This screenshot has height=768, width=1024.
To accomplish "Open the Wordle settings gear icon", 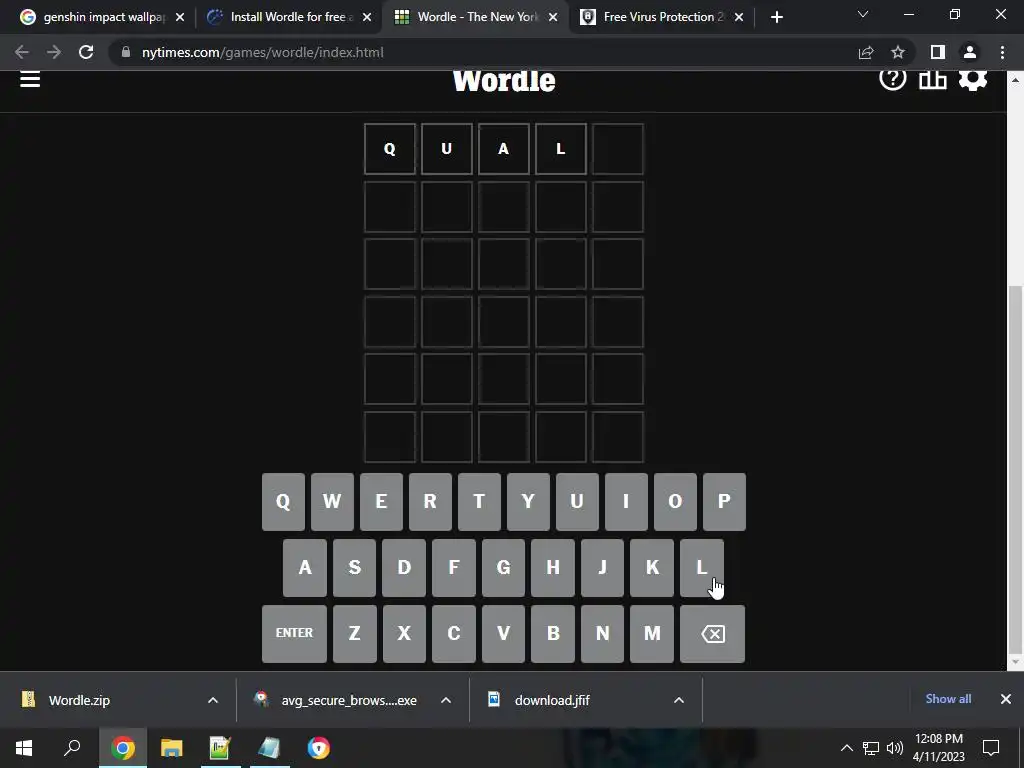I will [972, 79].
